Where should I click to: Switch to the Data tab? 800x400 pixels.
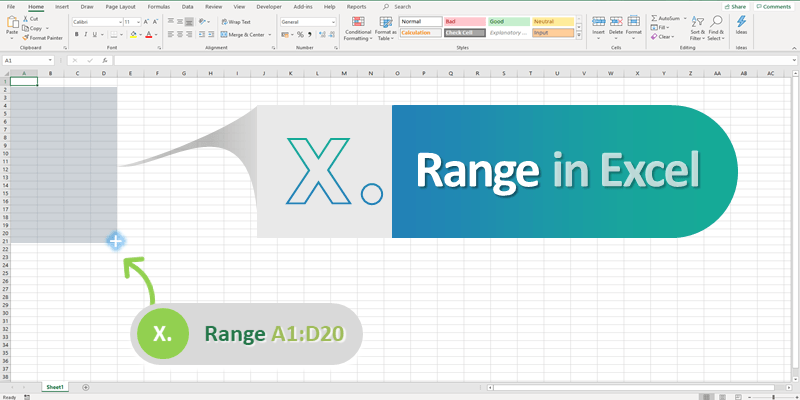(x=188, y=7)
